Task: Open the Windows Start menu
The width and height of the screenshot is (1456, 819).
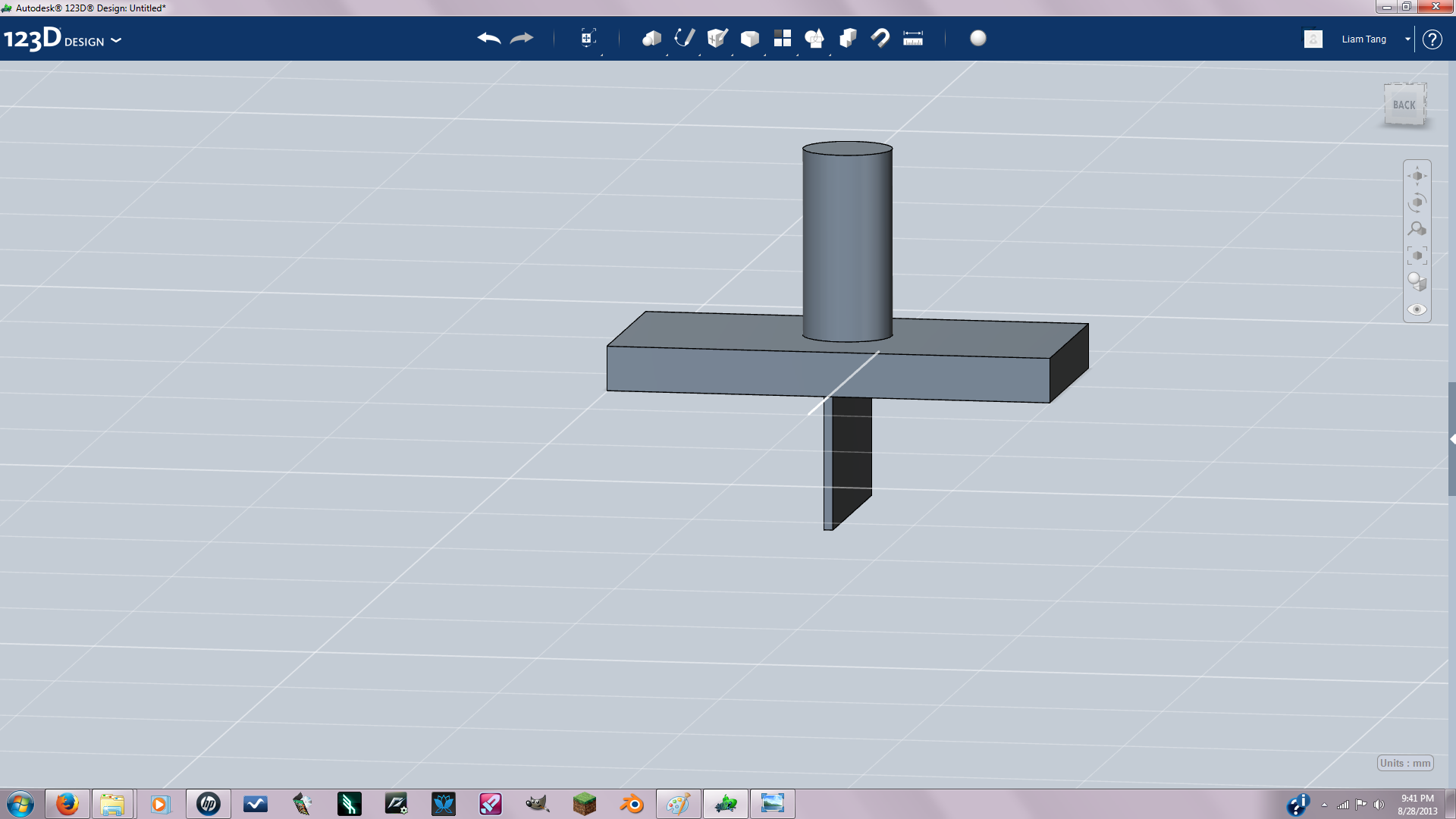Action: coord(20,804)
